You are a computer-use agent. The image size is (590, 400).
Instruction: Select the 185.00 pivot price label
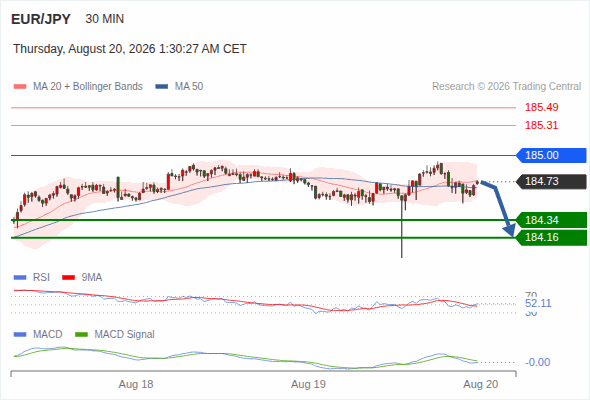[552, 155]
